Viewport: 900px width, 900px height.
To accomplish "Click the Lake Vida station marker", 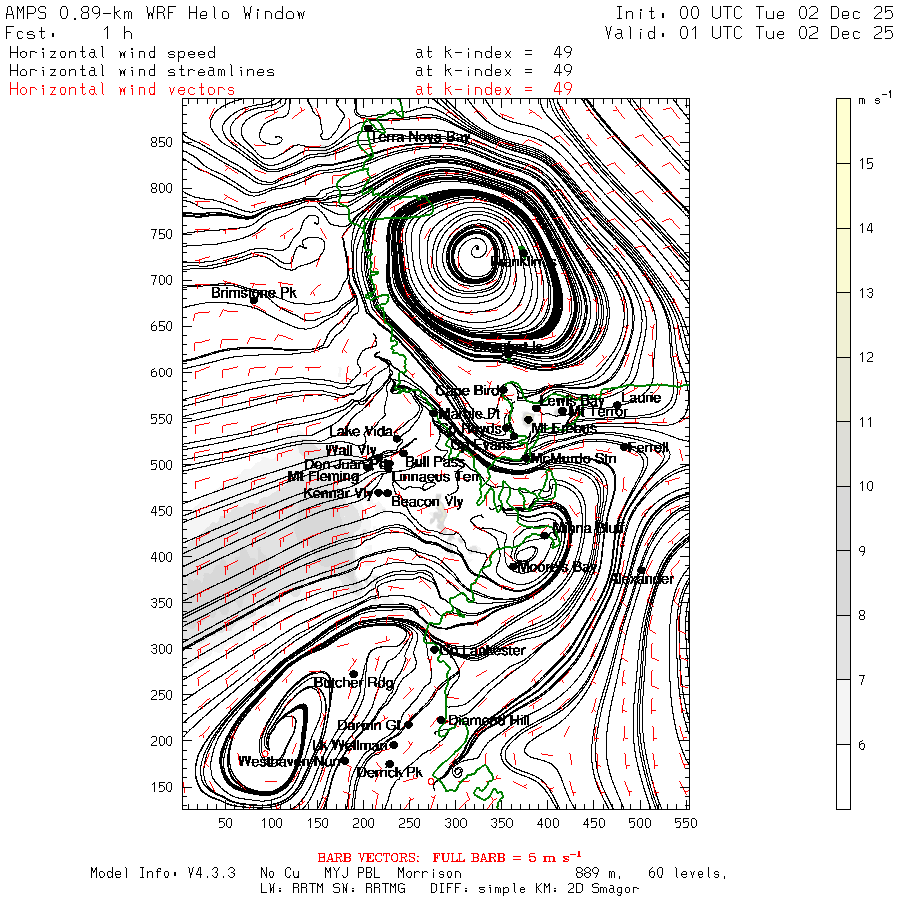I will tap(397, 438).
